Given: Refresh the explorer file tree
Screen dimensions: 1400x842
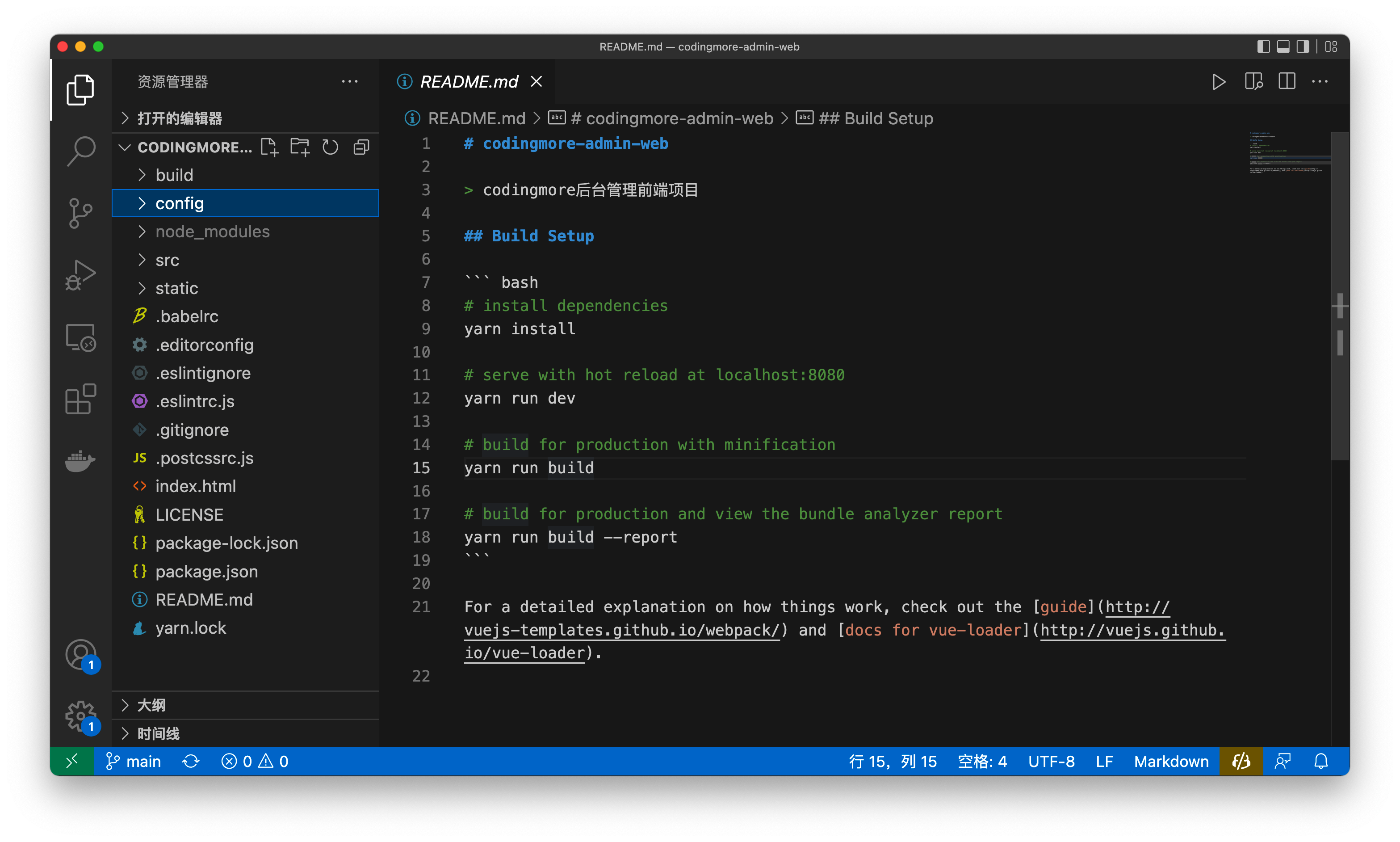Looking at the screenshot, I should [x=330, y=147].
